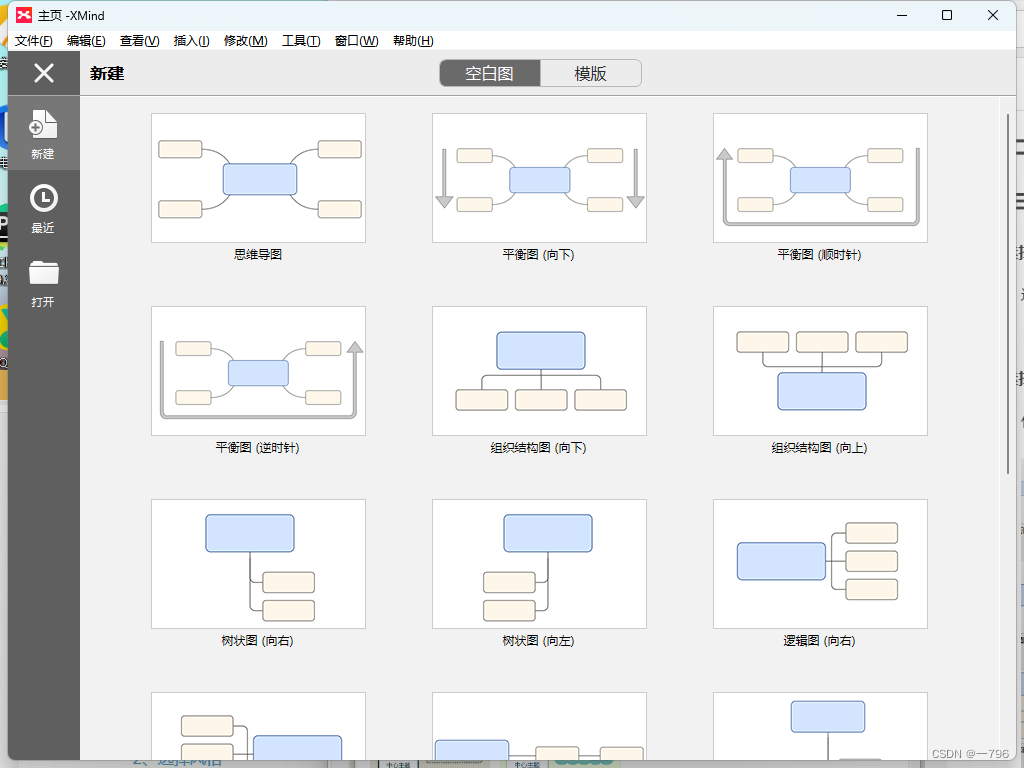Choose the 平衡图 (顺时针) template thumbnail
1024x768 pixels.
(820, 178)
